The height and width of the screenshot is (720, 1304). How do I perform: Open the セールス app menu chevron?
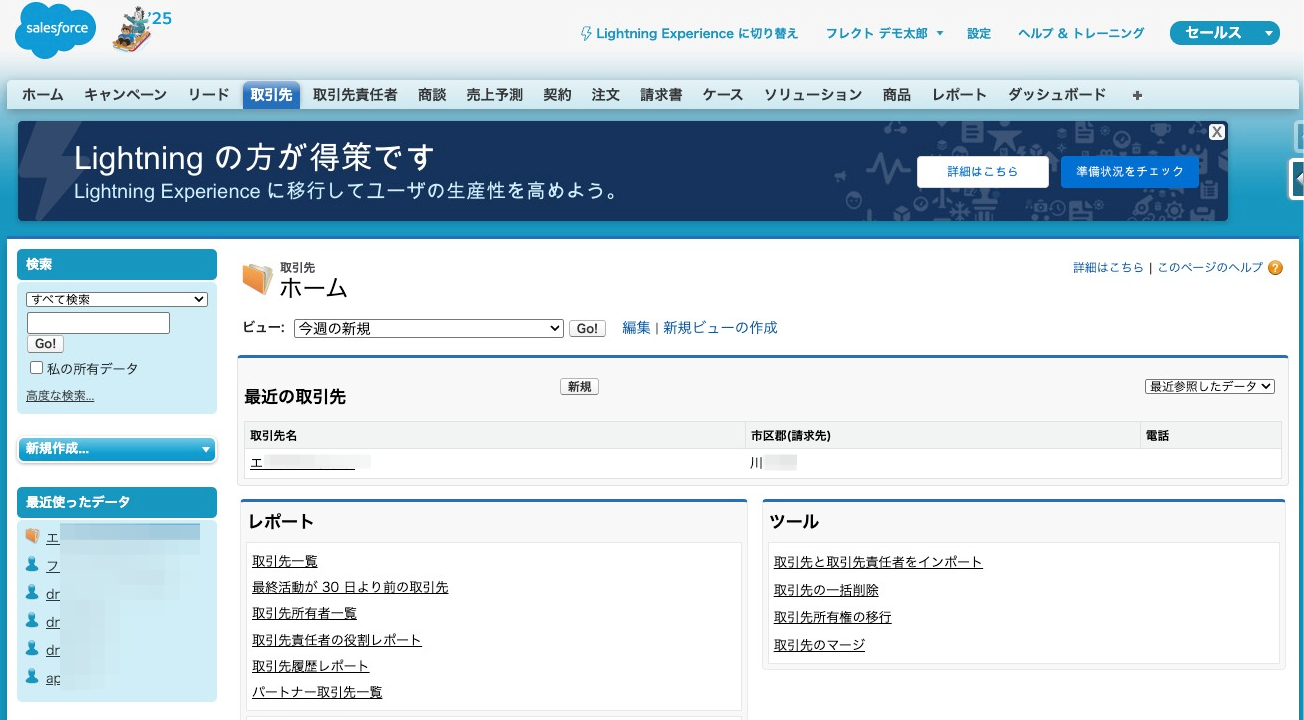pyautogui.click(x=1267, y=32)
